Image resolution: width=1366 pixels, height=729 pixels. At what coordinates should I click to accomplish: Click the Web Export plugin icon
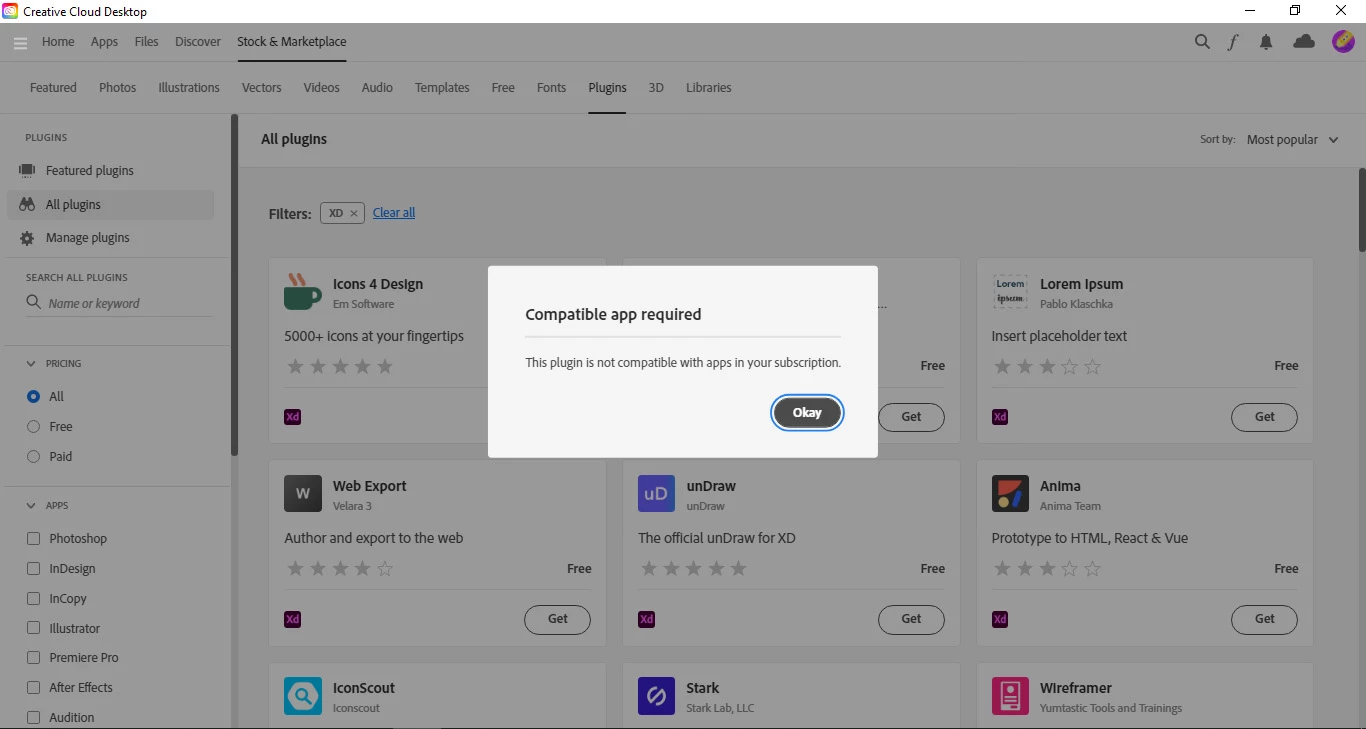click(x=303, y=494)
